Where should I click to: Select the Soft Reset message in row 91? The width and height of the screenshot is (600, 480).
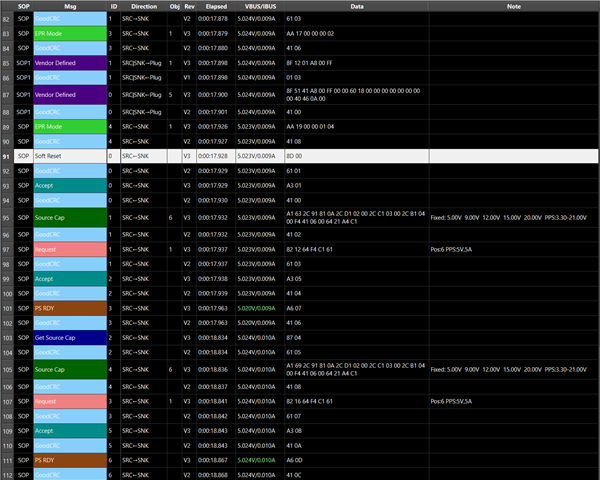click(x=70, y=156)
